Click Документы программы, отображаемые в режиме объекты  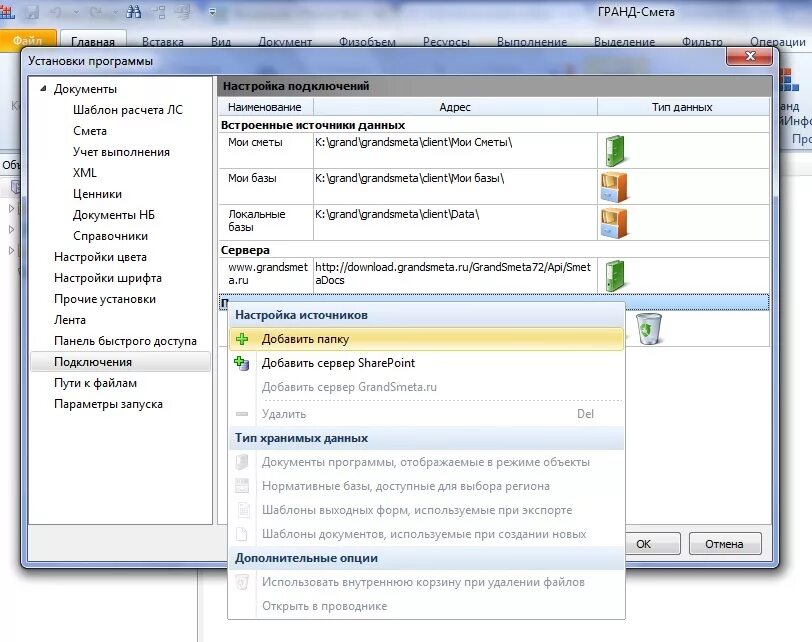[426, 462]
